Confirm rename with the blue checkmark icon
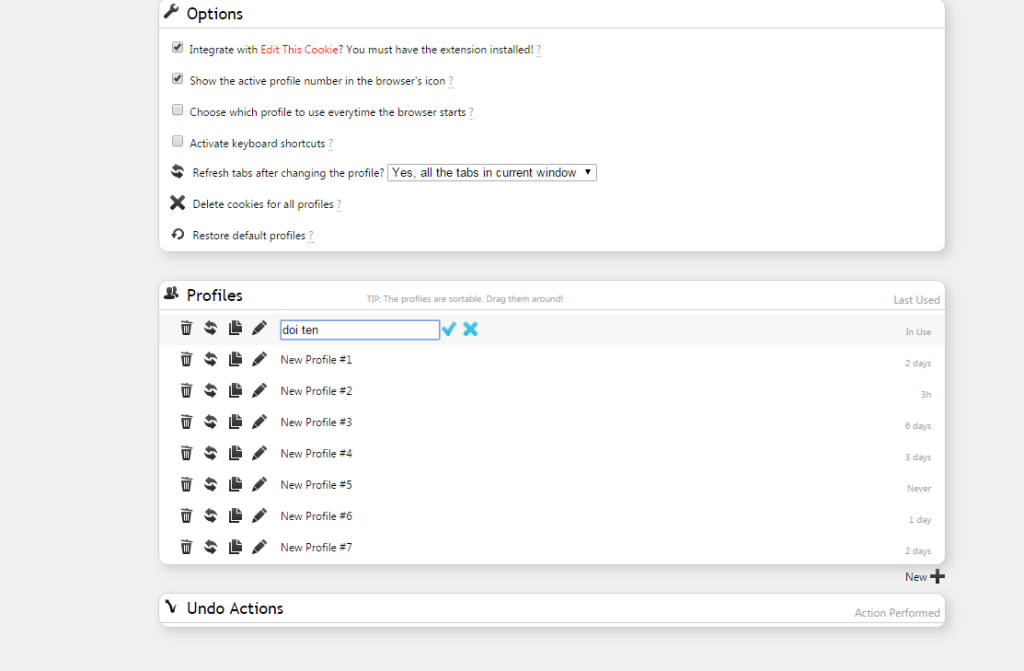Screen dimensions: 1024x671 [449, 329]
